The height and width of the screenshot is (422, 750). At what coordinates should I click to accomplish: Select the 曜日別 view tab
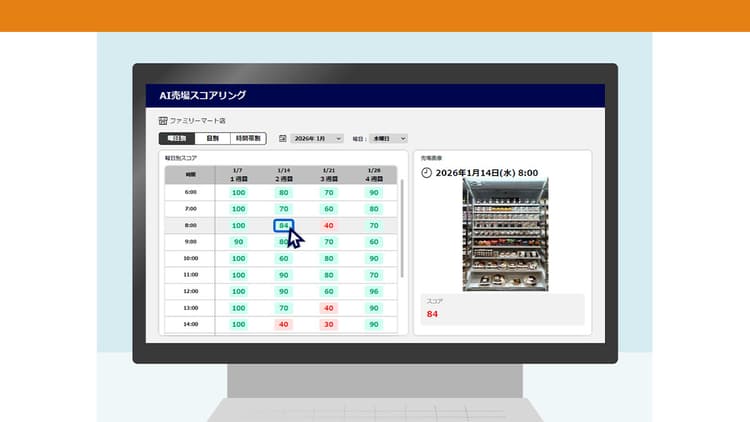pyautogui.click(x=177, y=138)
